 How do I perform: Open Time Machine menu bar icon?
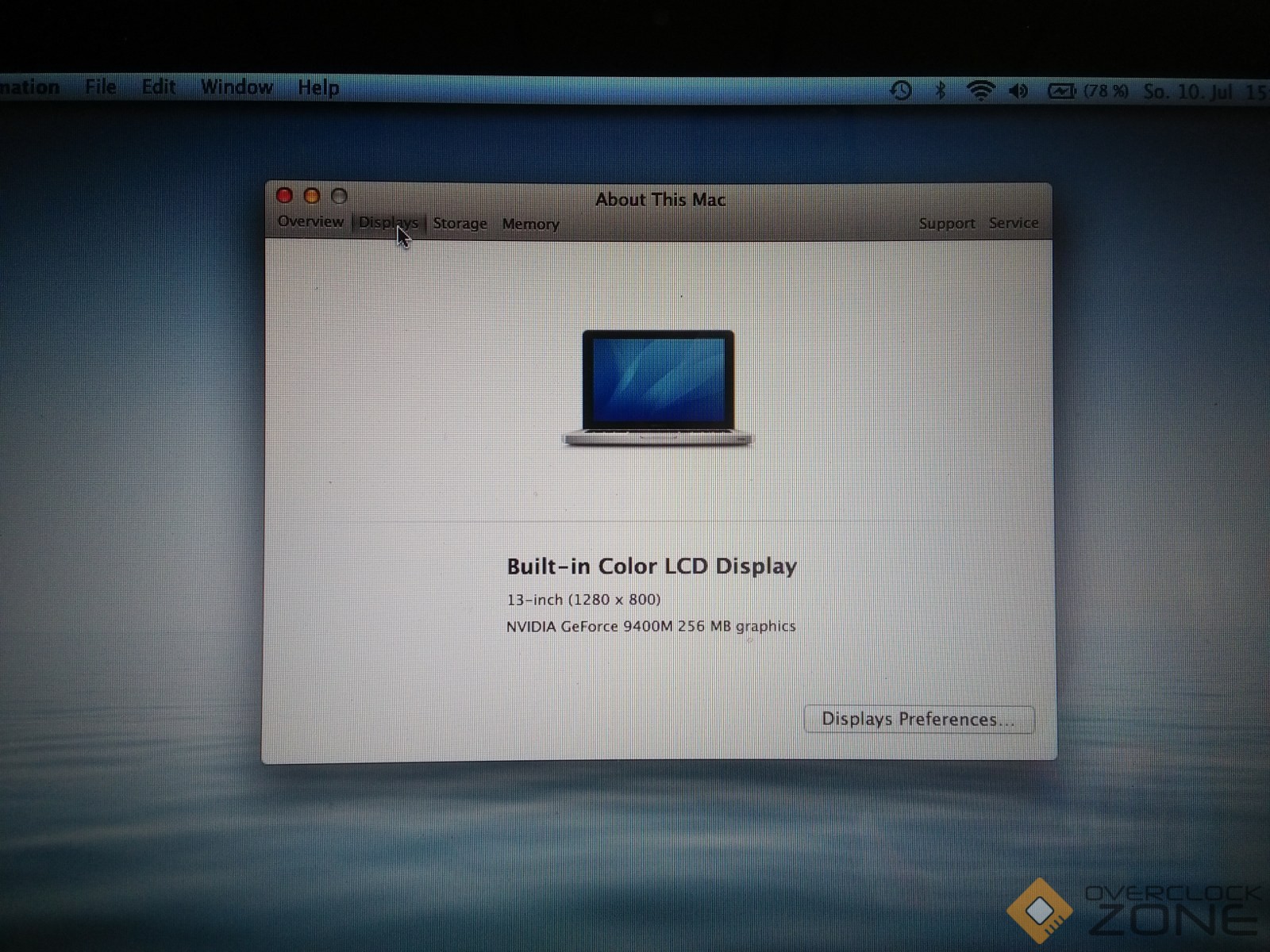coord(900,90)
